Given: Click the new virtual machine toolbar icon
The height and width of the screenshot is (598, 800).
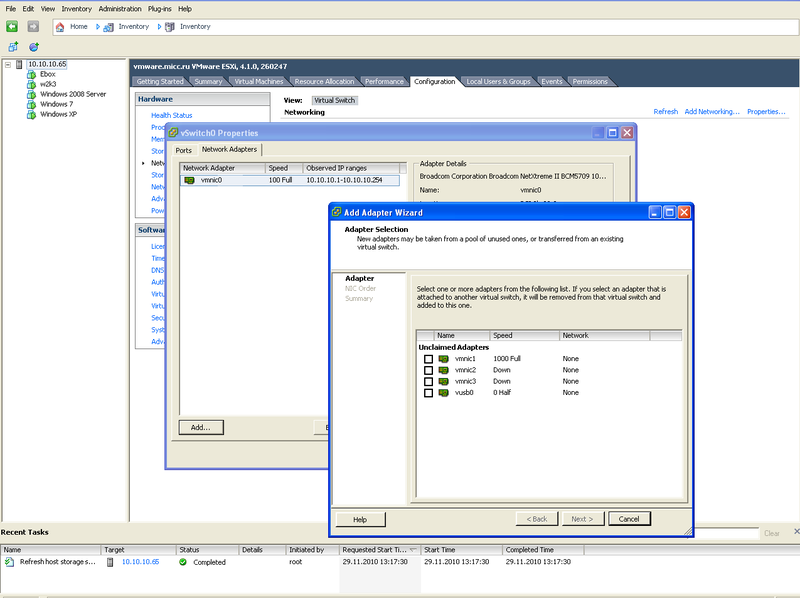Looking at the screenshot, I should coord(13,47).
